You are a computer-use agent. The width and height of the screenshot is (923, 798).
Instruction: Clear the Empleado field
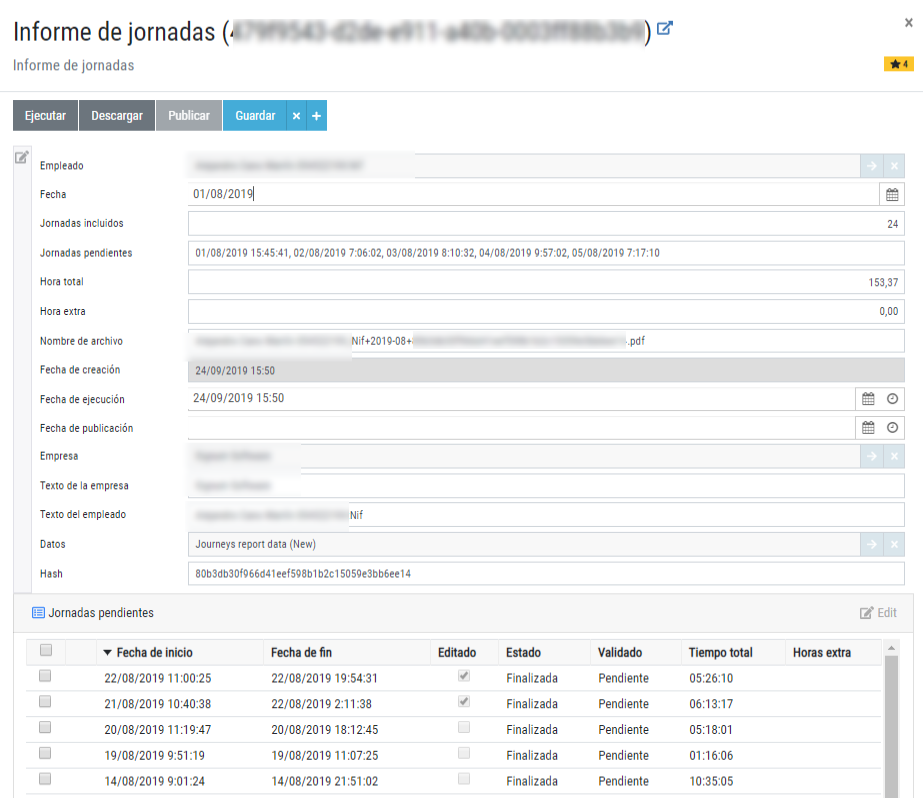click(894, 166)
